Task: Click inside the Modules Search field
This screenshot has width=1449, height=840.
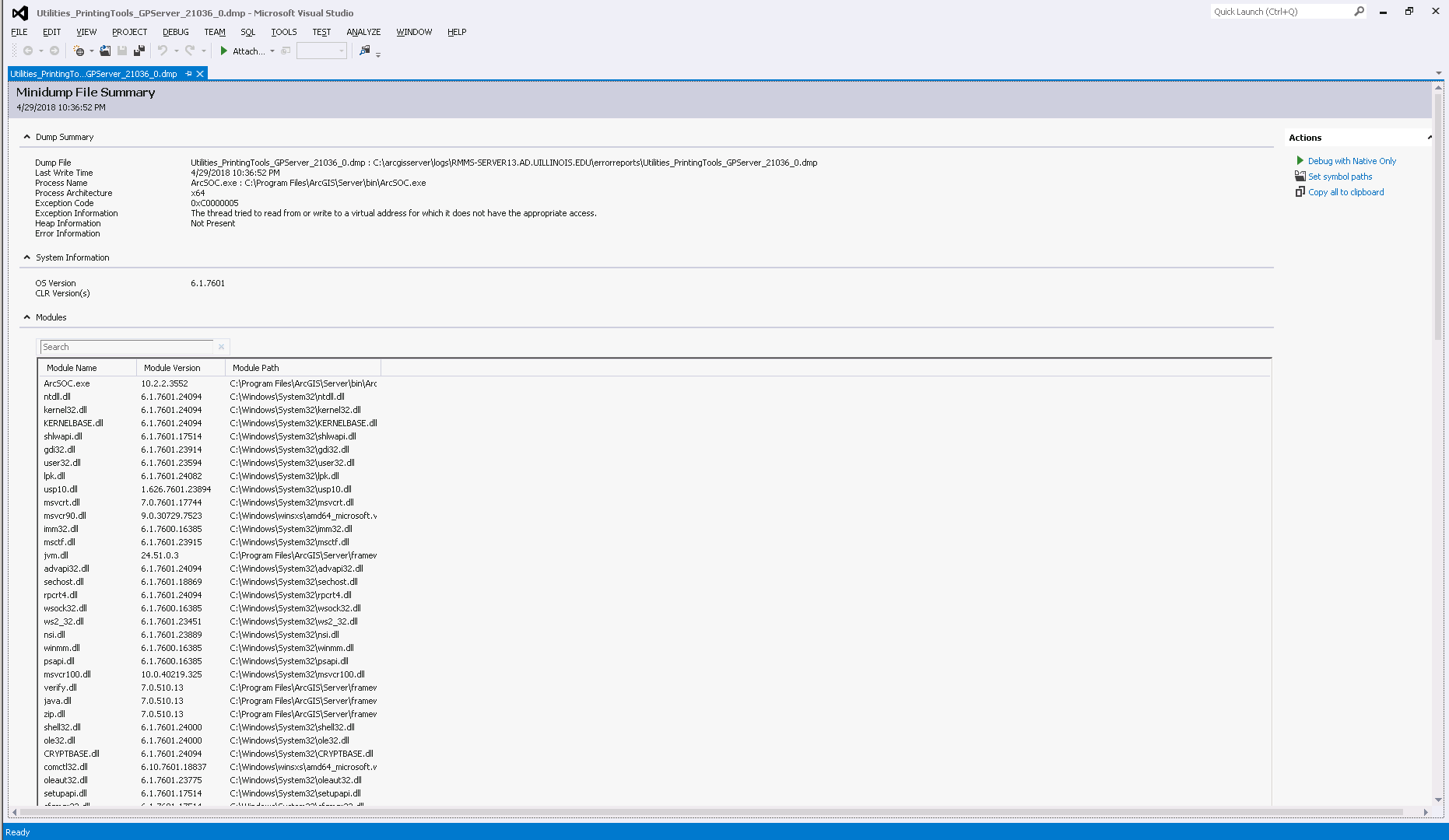Action: 127,347
